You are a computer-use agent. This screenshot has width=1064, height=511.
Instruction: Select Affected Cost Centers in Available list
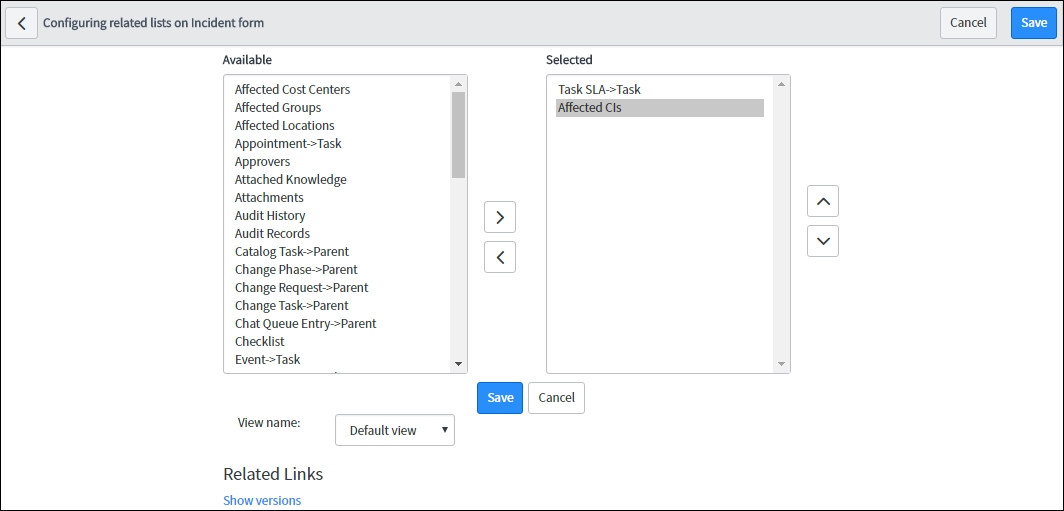[x=292, y=90]
